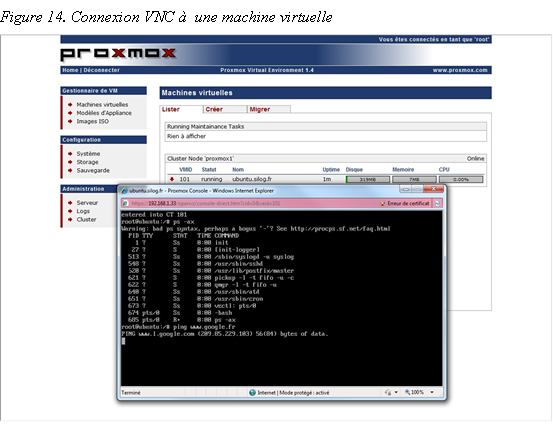Click the VMID 101 cell
This screenshot has width=553, height=431.
[185, 179]
